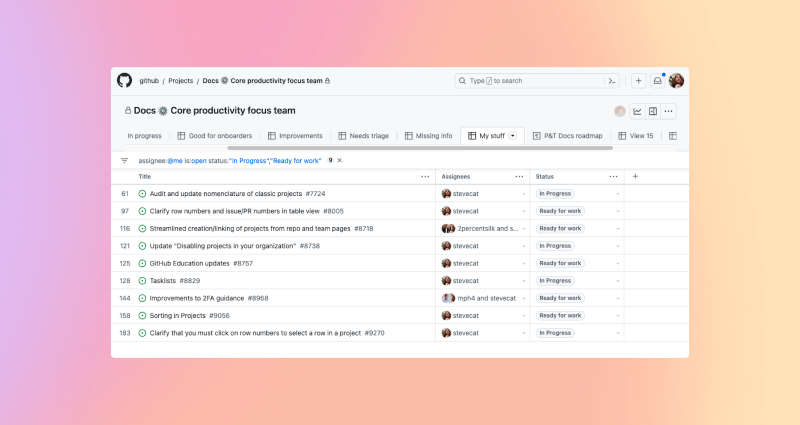Click the stevecat assignee on row 183
This screenshot has width=800, height=425.
460,333
